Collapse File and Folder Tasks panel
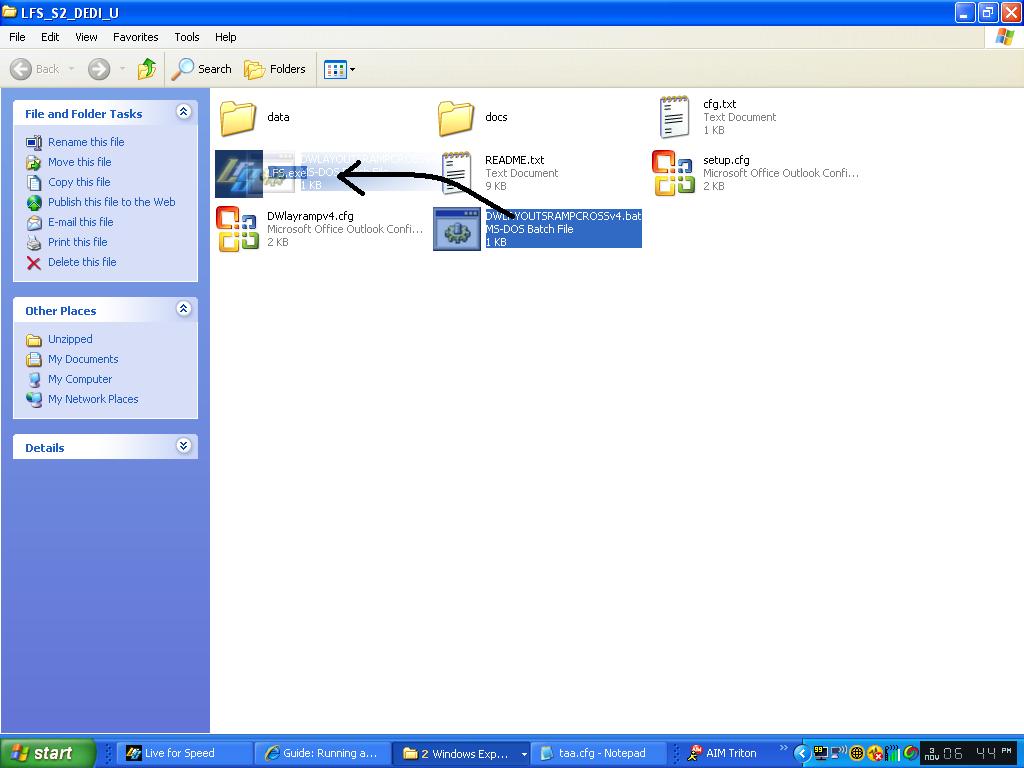Viewport: 1024px width, 768px height. click(184, 112)
